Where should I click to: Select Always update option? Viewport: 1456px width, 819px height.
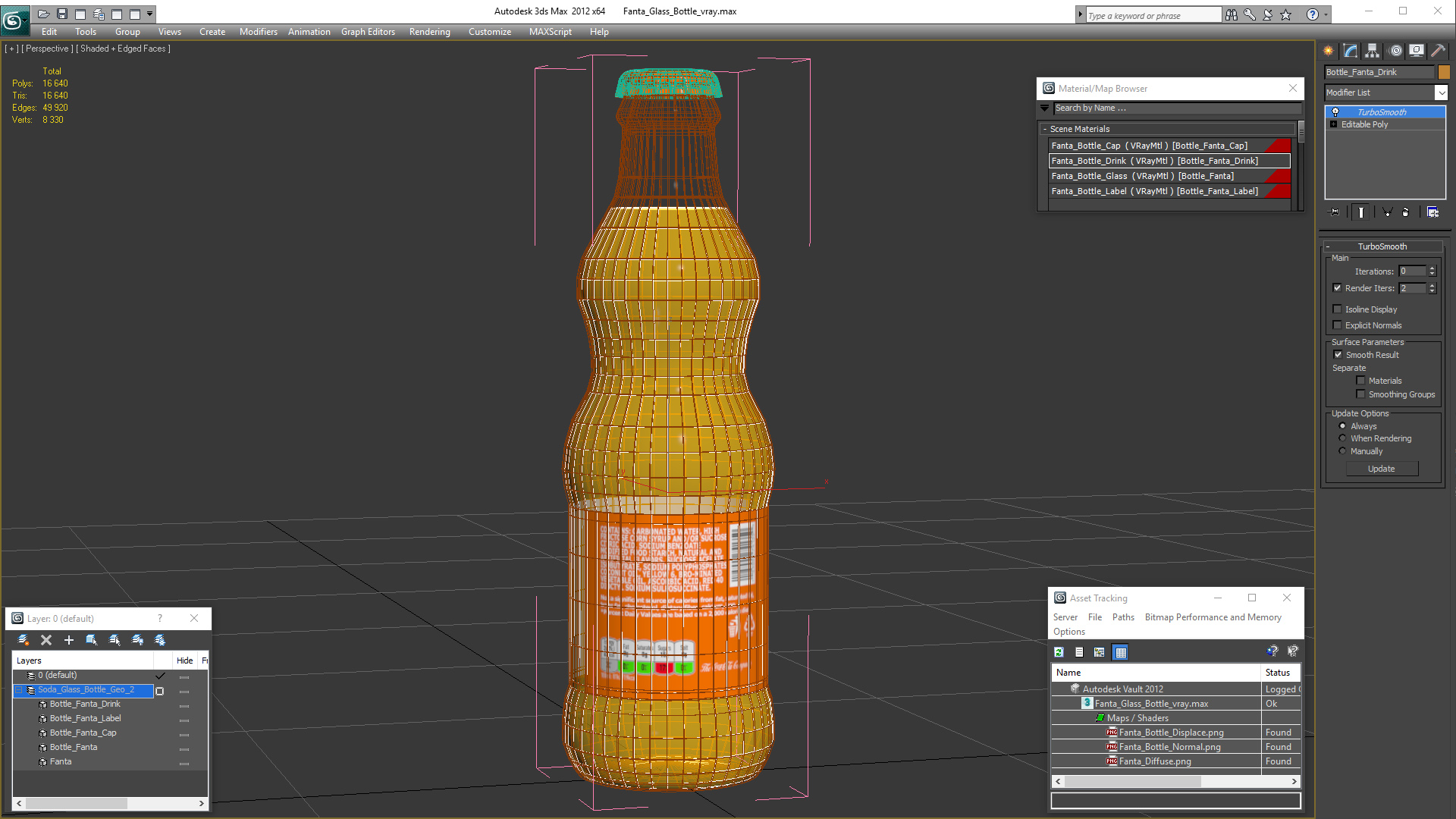tap(1342, 426)
